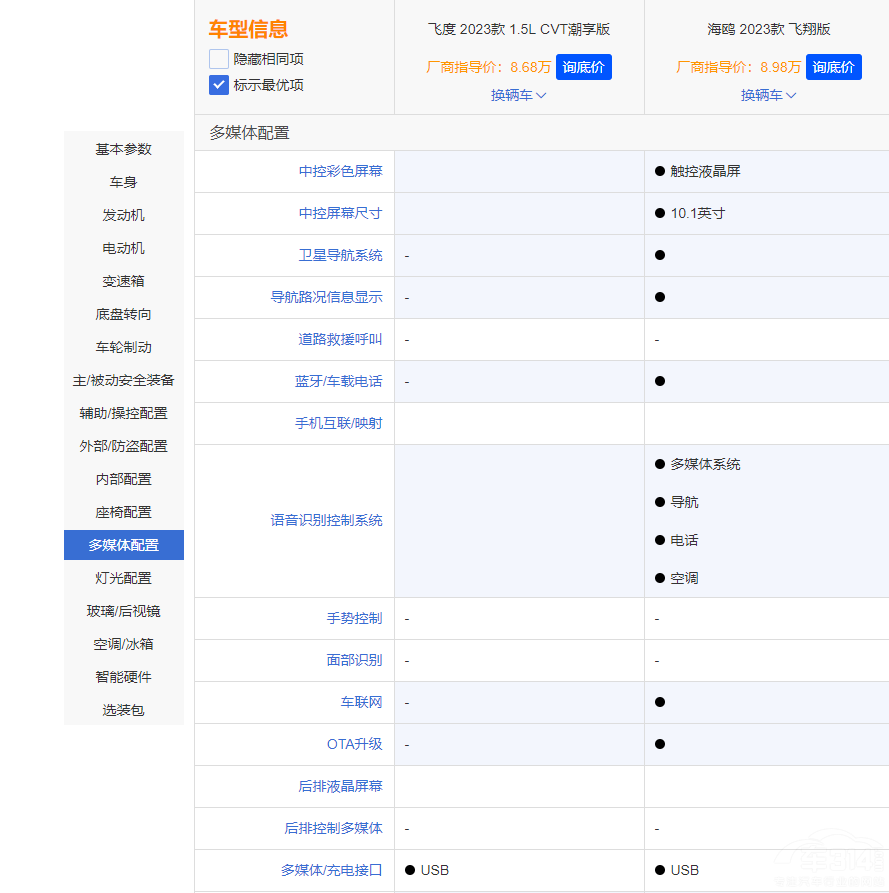
Task: Click 海鸥 2023款 飞翔版 title
Action: tap(768, 29)
